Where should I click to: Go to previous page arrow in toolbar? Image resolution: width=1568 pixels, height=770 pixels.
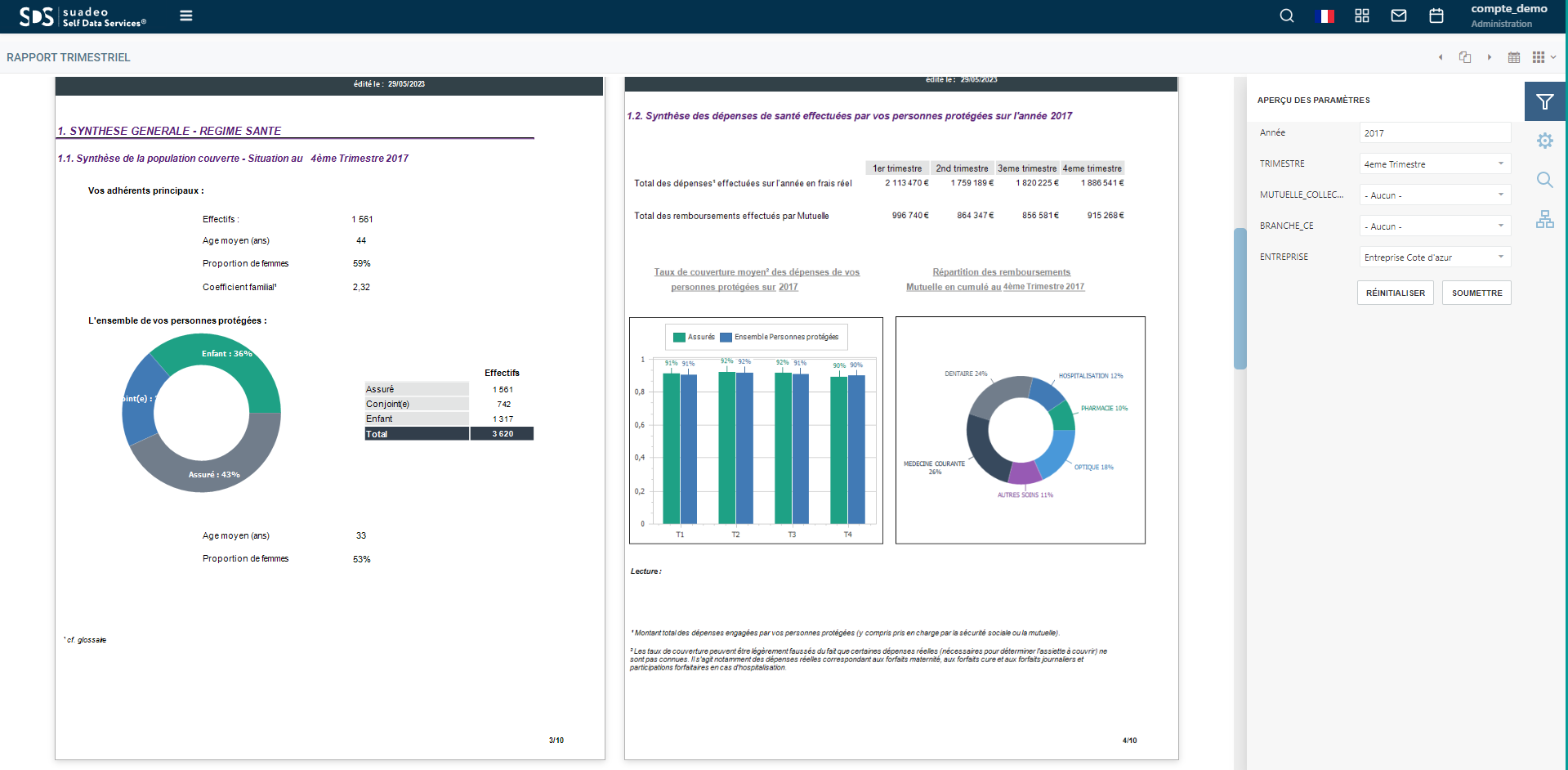[x=1441, y=57]
